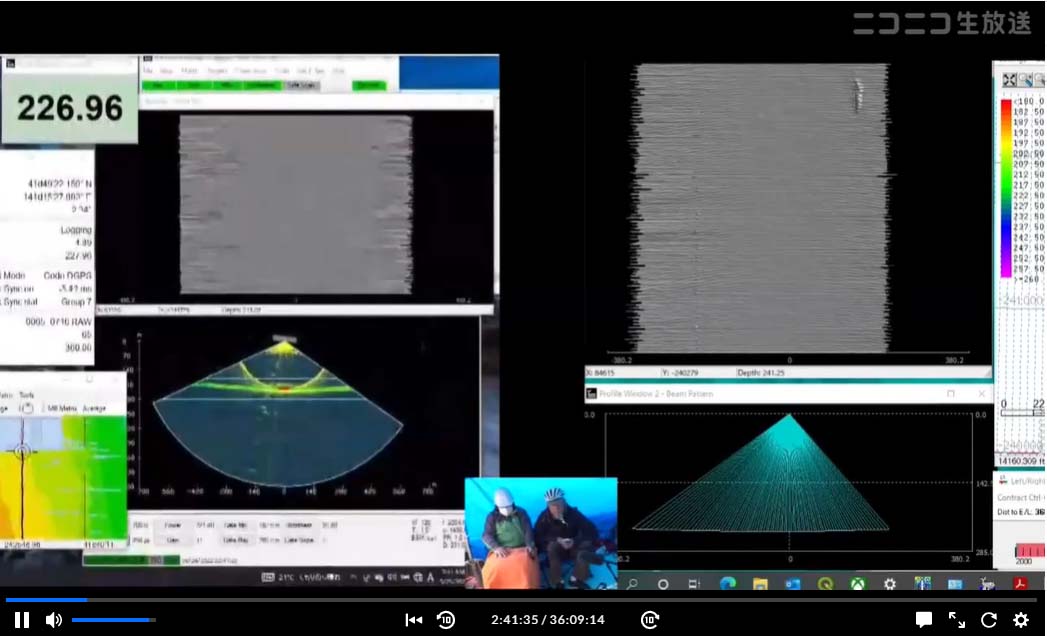Open QGIS from the taskbar
Screen dimensions: 1047x636
click(x=825, y=584)
